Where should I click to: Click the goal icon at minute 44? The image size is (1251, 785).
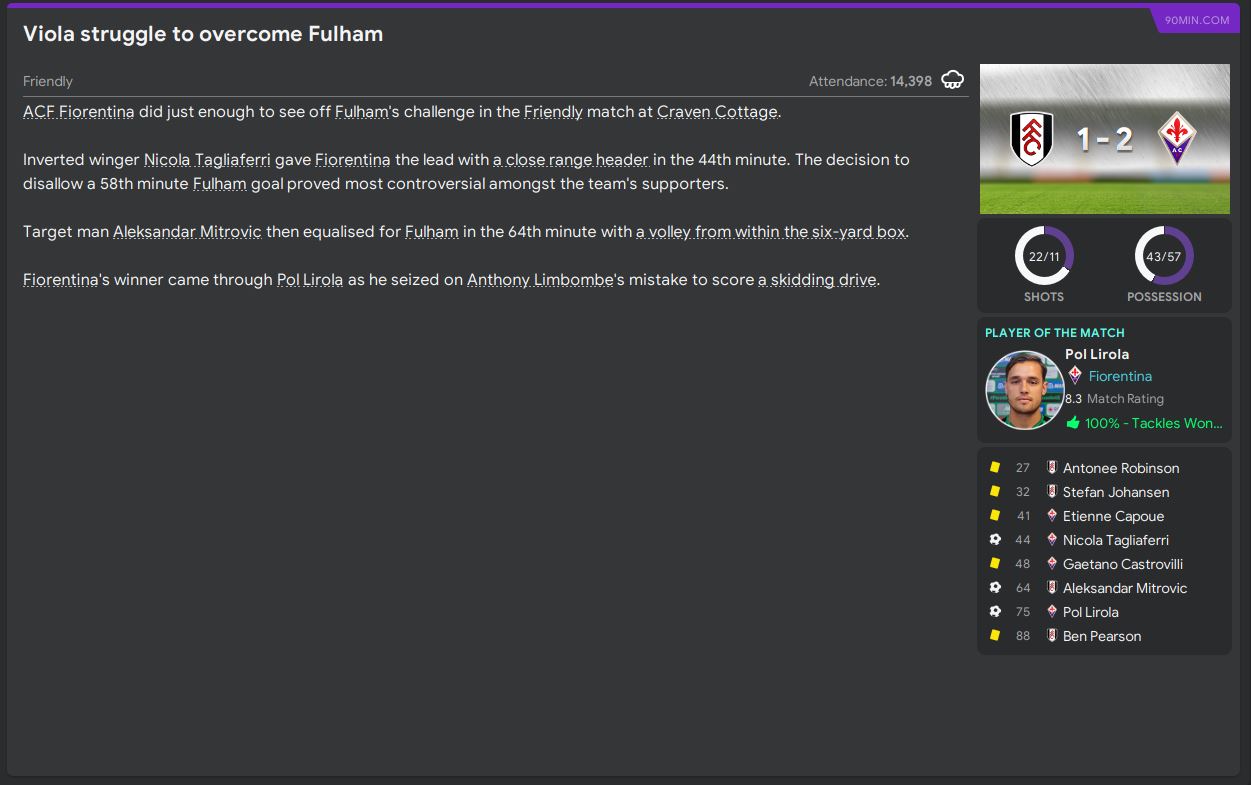pos(995,540)
